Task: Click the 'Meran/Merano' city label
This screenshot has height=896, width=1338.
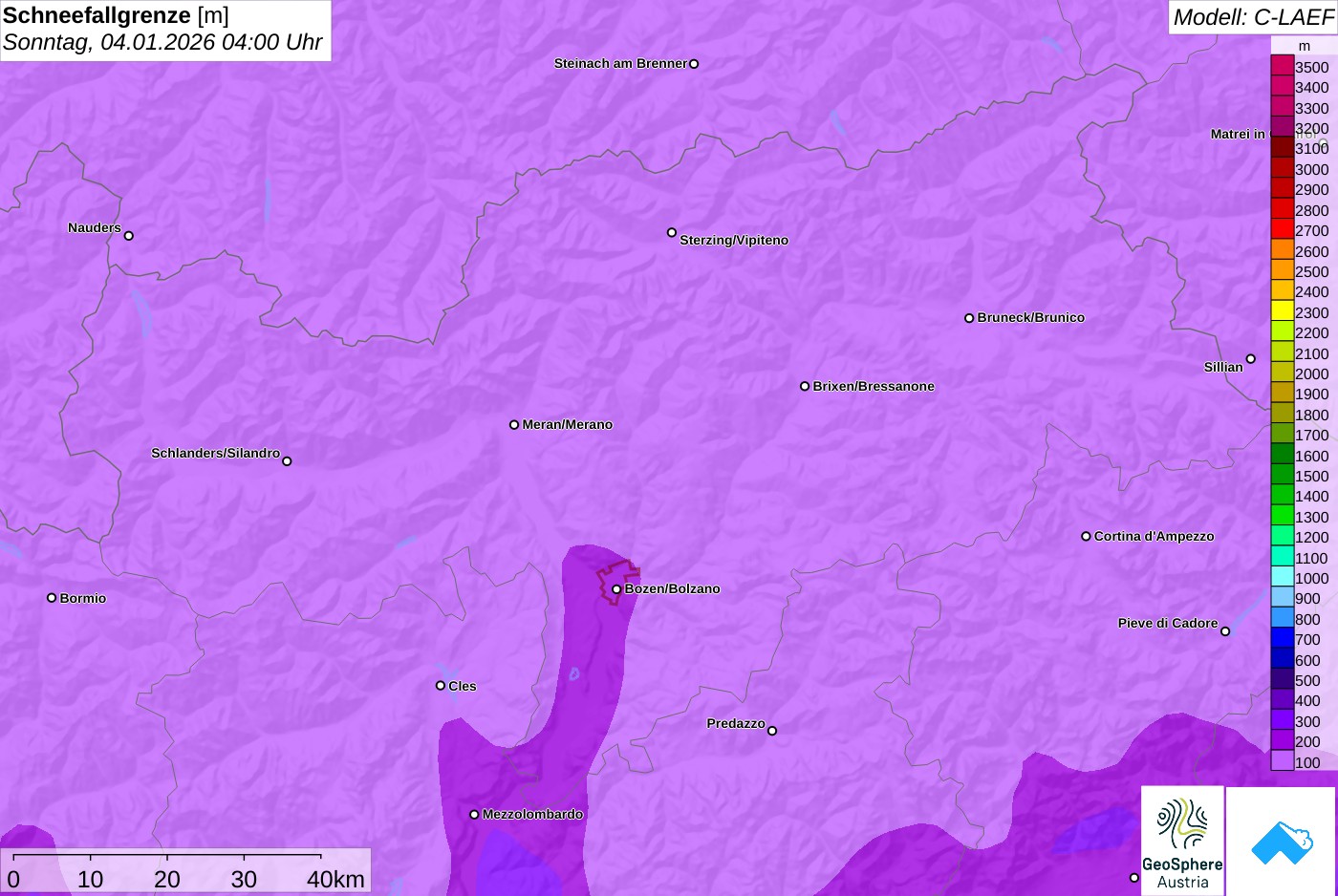Action: tap(567, 425)
